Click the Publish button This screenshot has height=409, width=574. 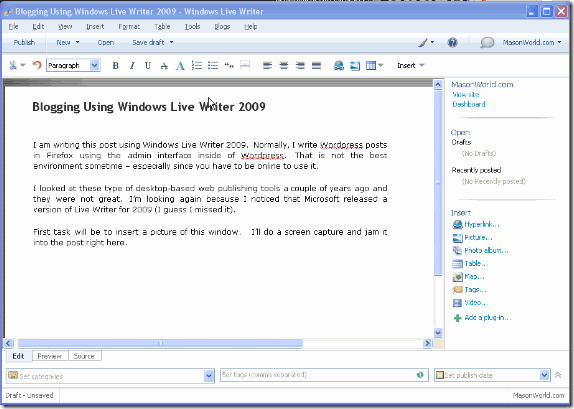click(x=24, y=42)
